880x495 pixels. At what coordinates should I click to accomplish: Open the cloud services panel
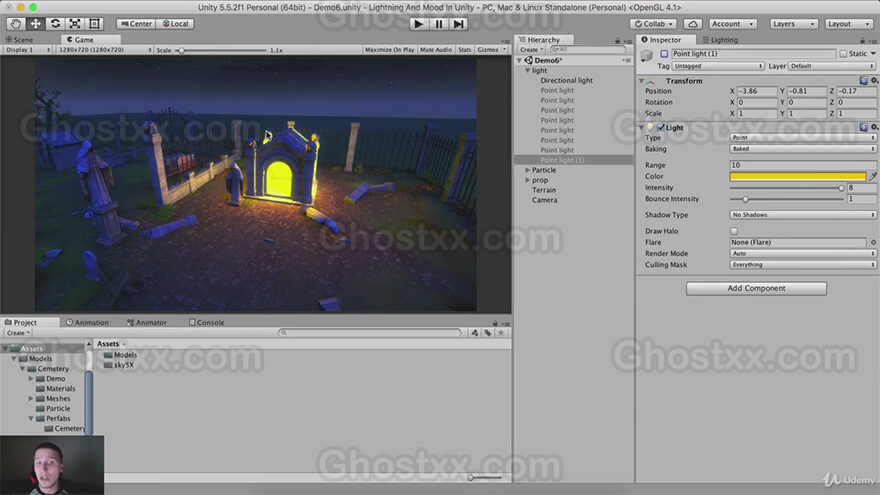coord(693,24)
